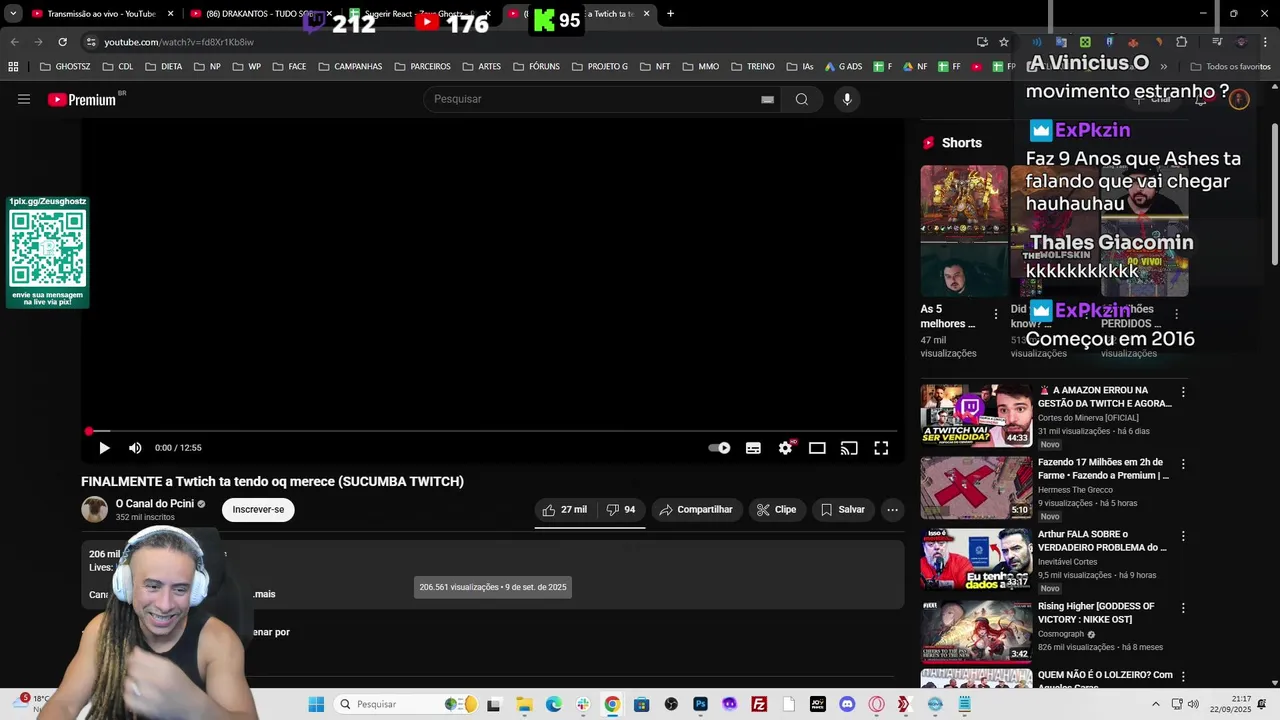The image size is (1280, 720).
Task: Open the DIETA bookmarks folder
Action: point(163,67)
